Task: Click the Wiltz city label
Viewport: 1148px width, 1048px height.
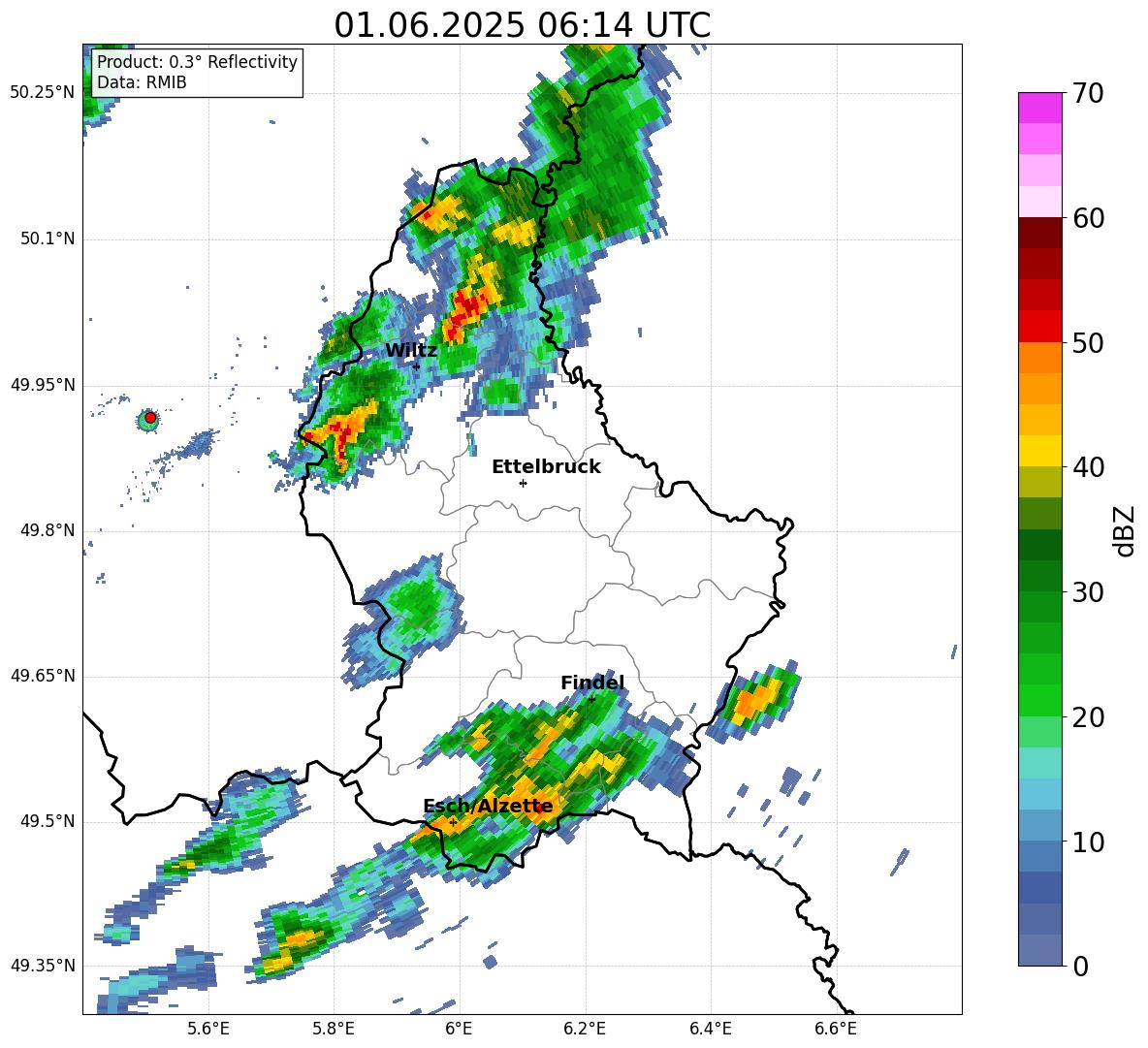Action: coord(411,350)
